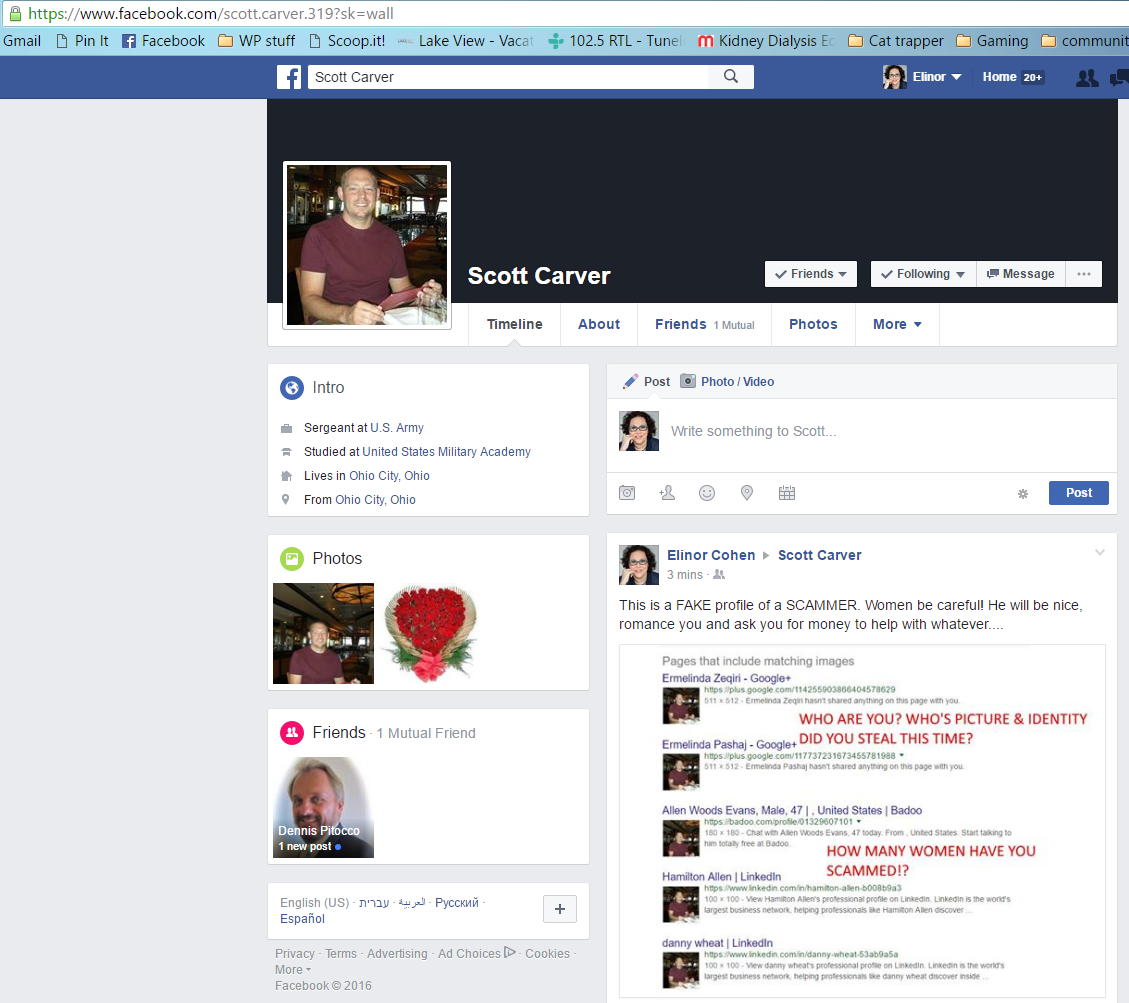
Task: Open the red roses heart photo thumbnail
Action: point(430,634)
